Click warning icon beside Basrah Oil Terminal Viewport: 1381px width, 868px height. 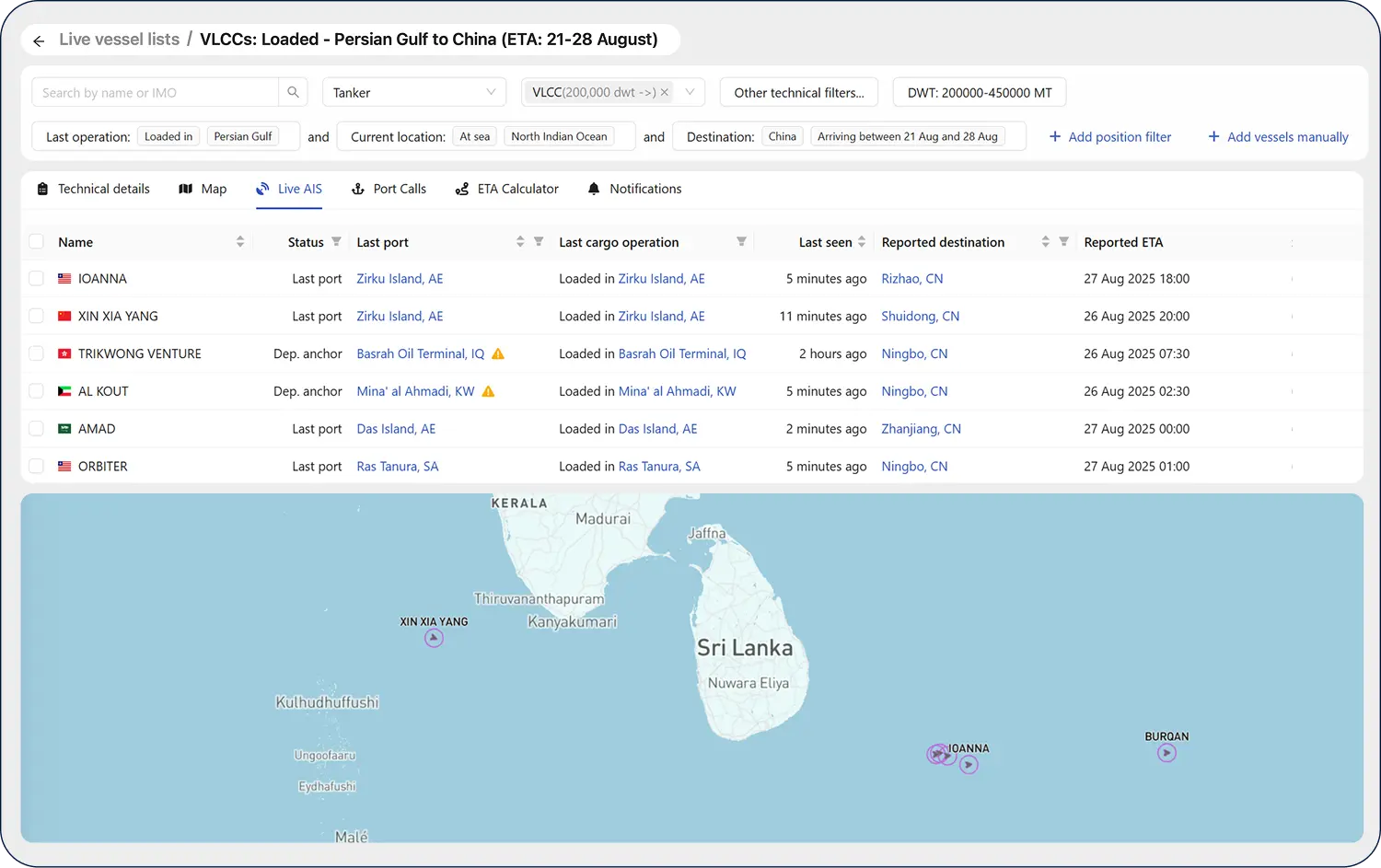[x=498, y=353]
